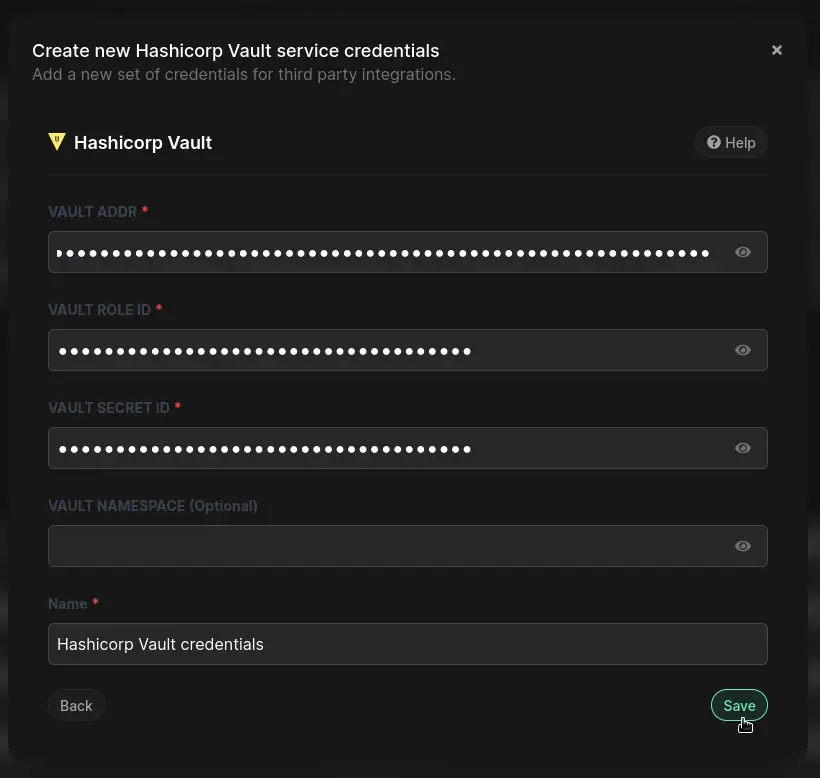Click the VAULT ROLE ID label
Viewport: 820px width, 778px height.
[100, 310]
